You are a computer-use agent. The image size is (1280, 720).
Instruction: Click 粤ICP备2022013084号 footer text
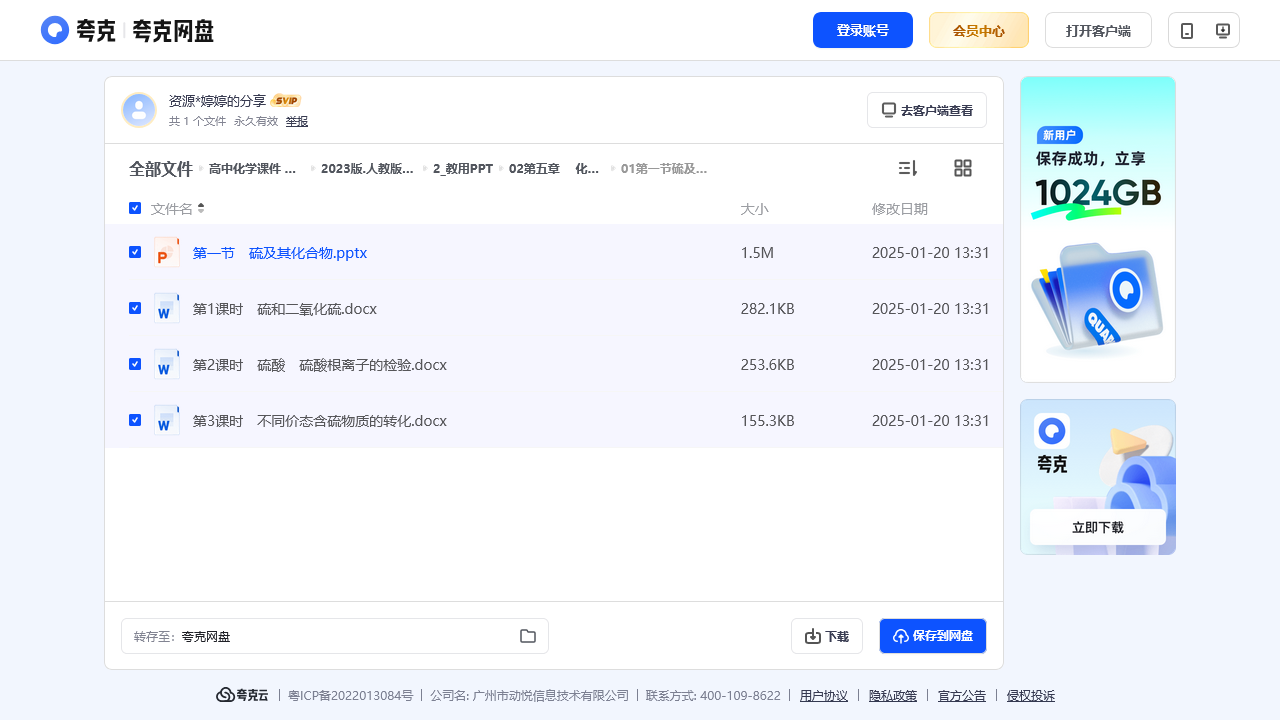(x=351, y=696)
